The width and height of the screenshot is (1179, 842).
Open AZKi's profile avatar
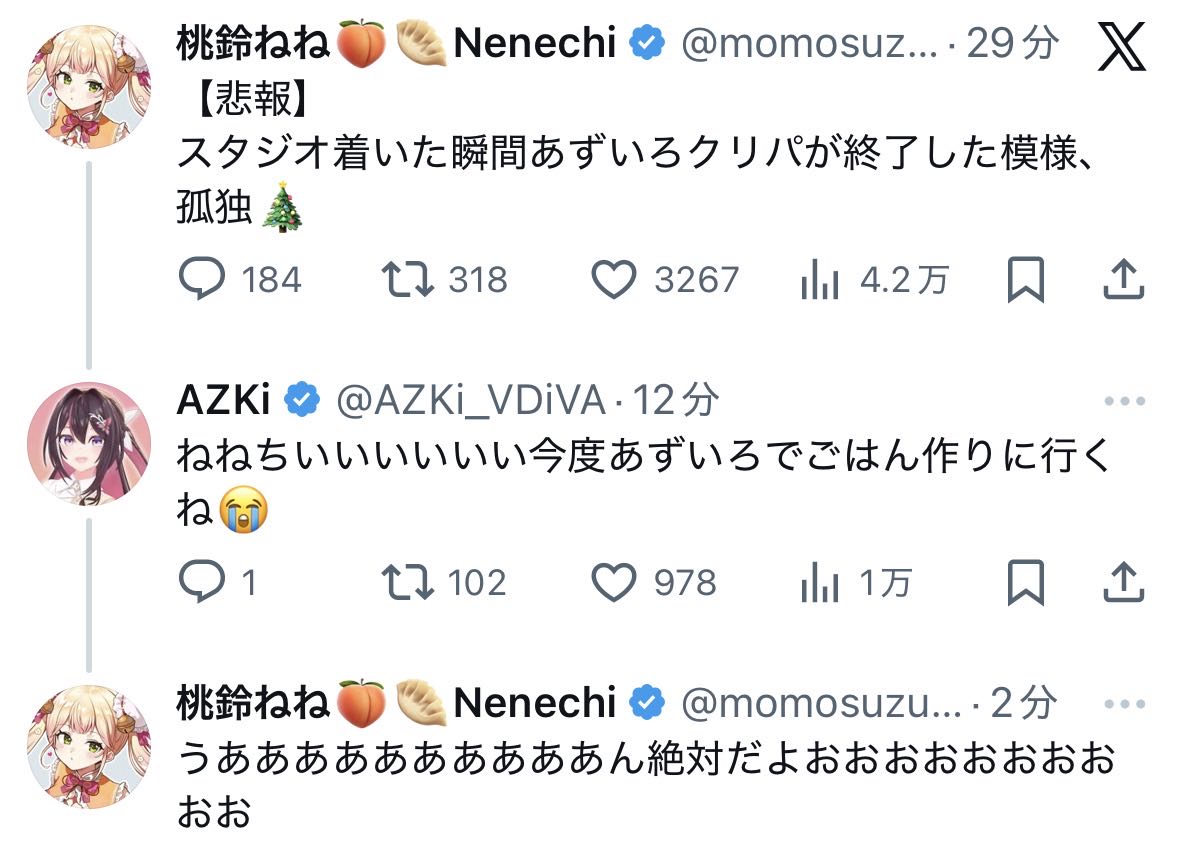(88, 443)
